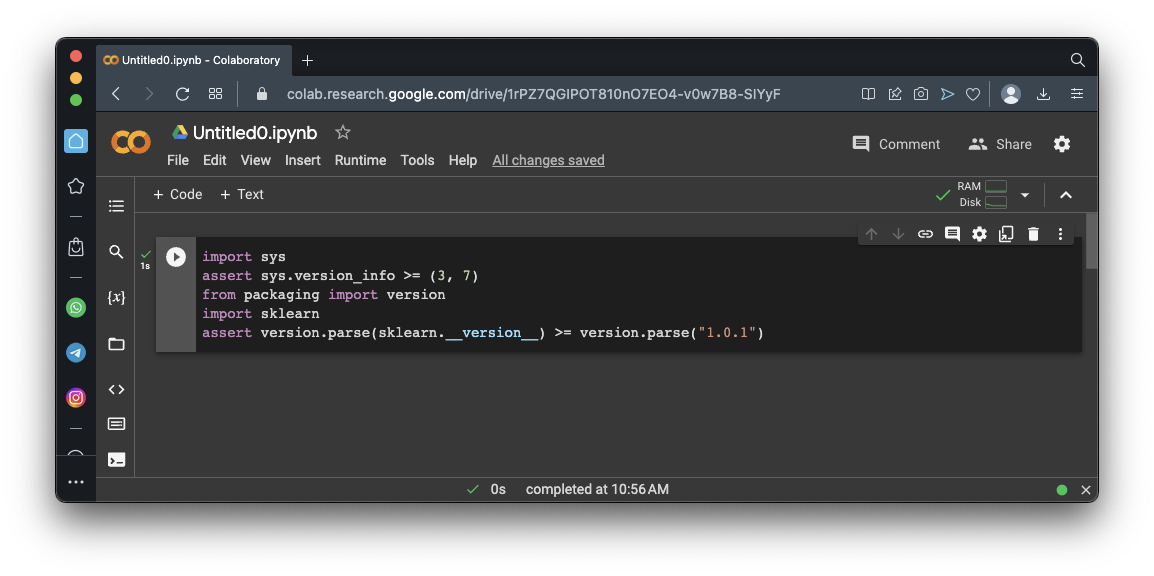Image resolution: width=1154 pixels, height=576 pixels.
Task: Edit the browser page with pen icon
Action: 895,93
